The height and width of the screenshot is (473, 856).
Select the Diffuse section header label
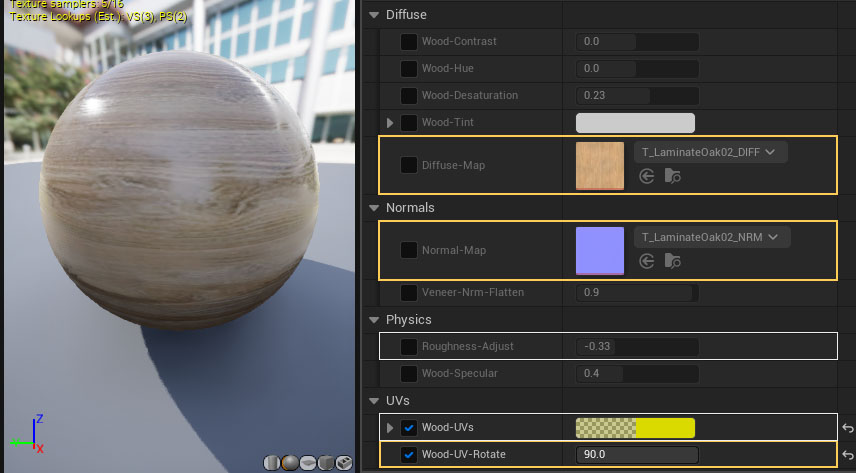[x=406, y=15]
